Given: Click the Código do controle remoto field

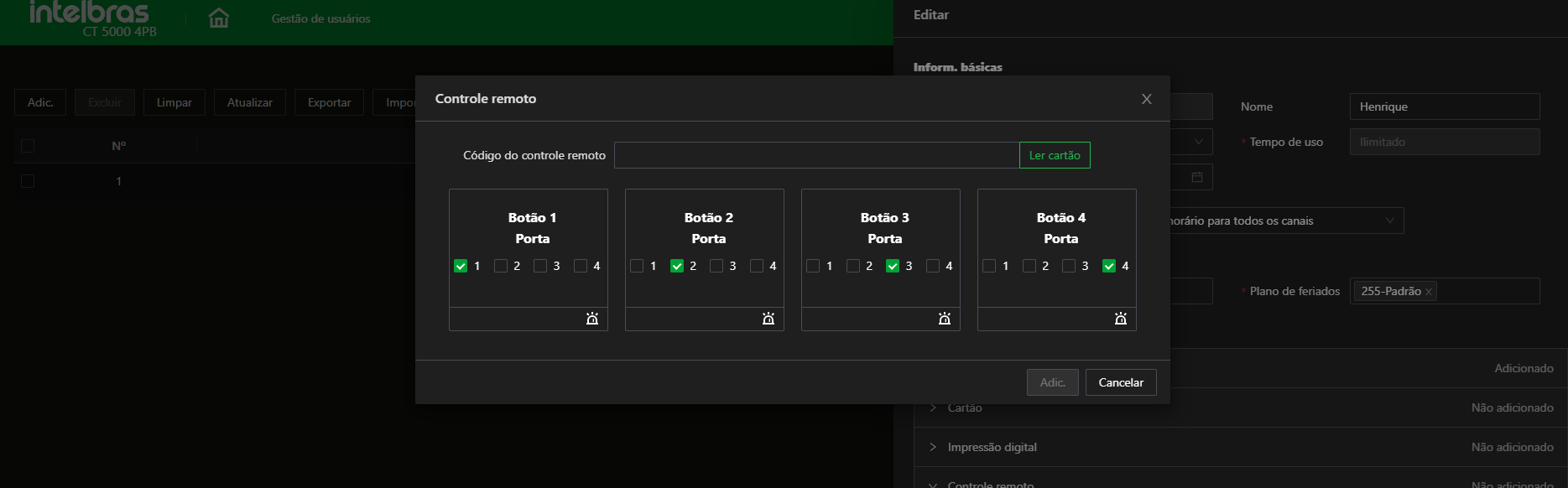Looking at the screenshot, I should tap(815, 155).
